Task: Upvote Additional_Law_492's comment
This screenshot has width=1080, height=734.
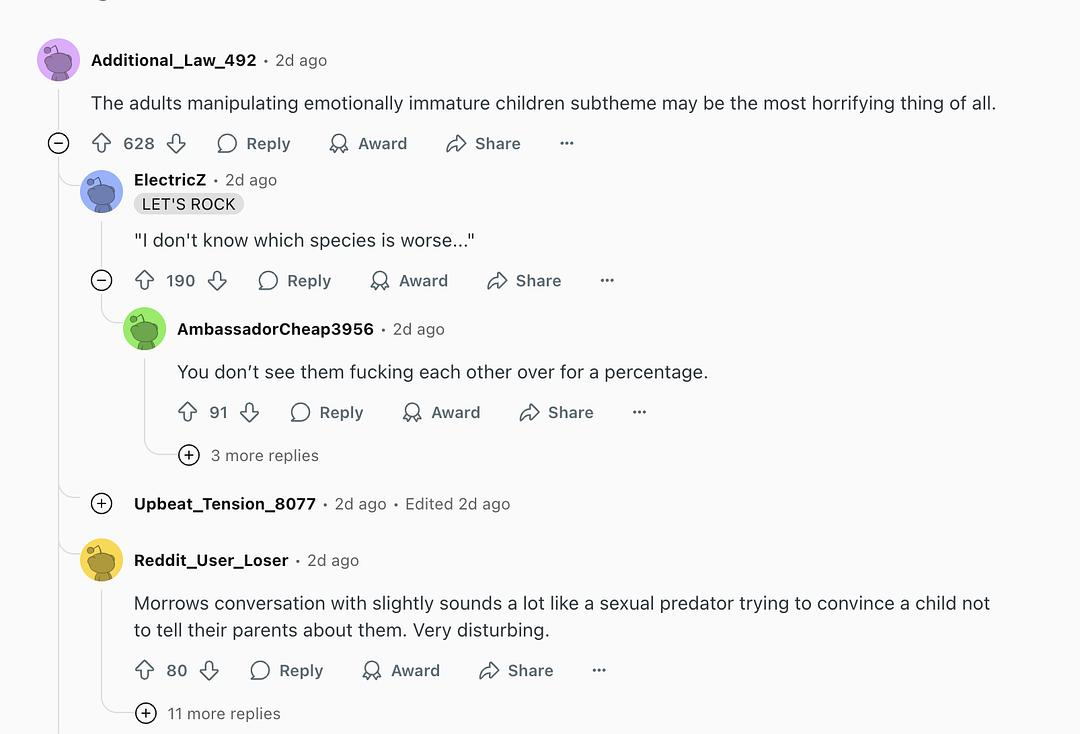Action: tap(101, 144)
